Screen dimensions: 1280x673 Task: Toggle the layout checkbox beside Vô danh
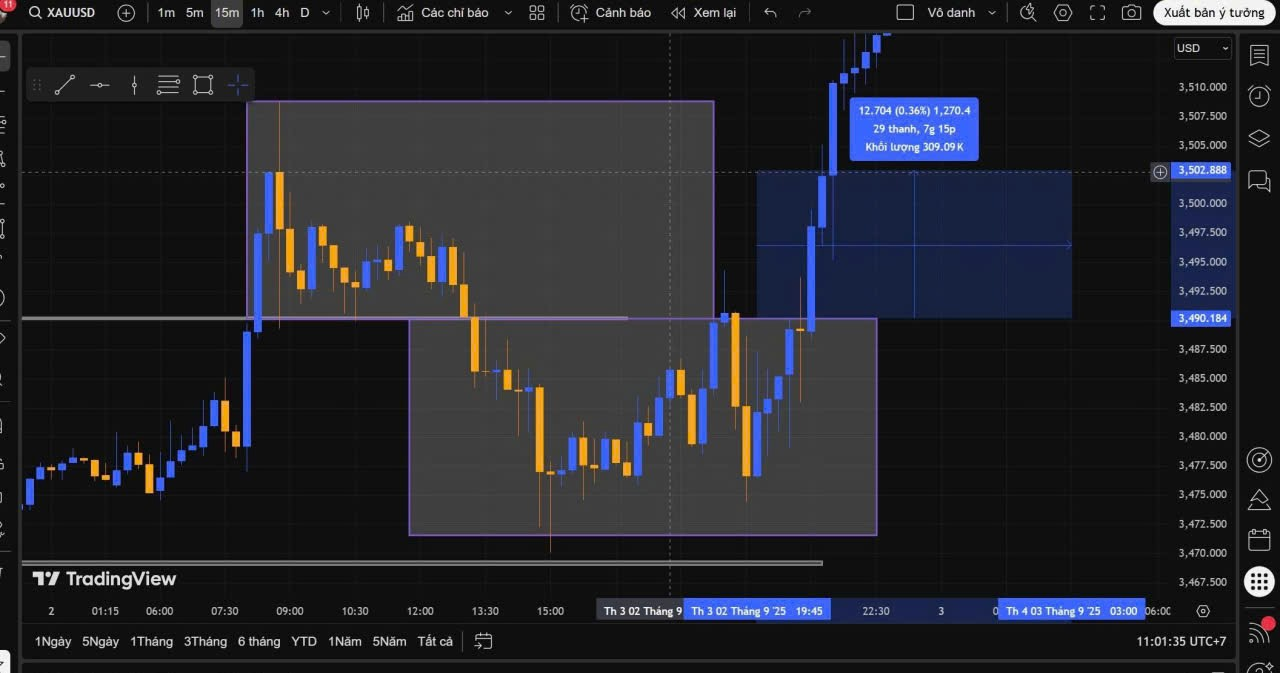(905, 13)
